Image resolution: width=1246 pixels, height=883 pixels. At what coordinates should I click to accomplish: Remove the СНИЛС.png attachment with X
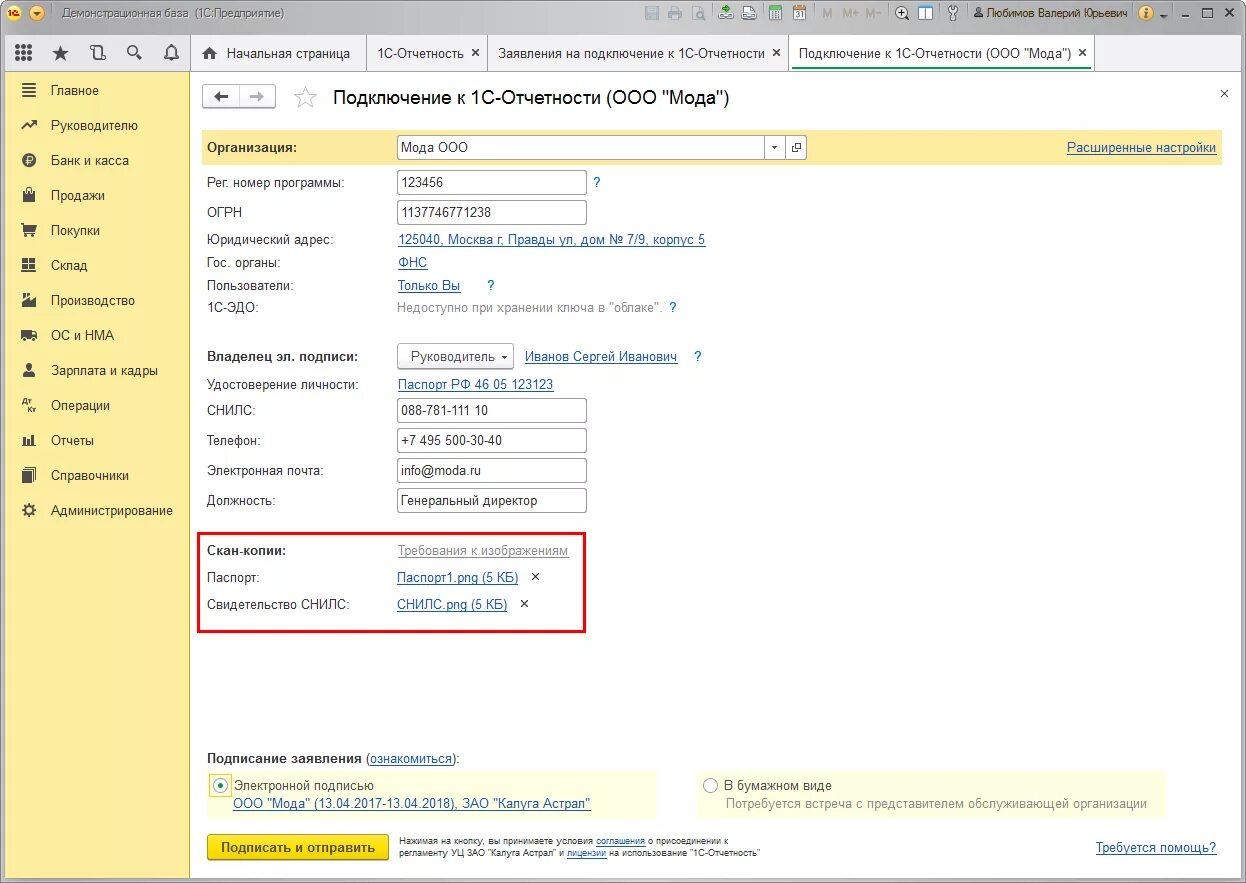[x=524, y=604]
